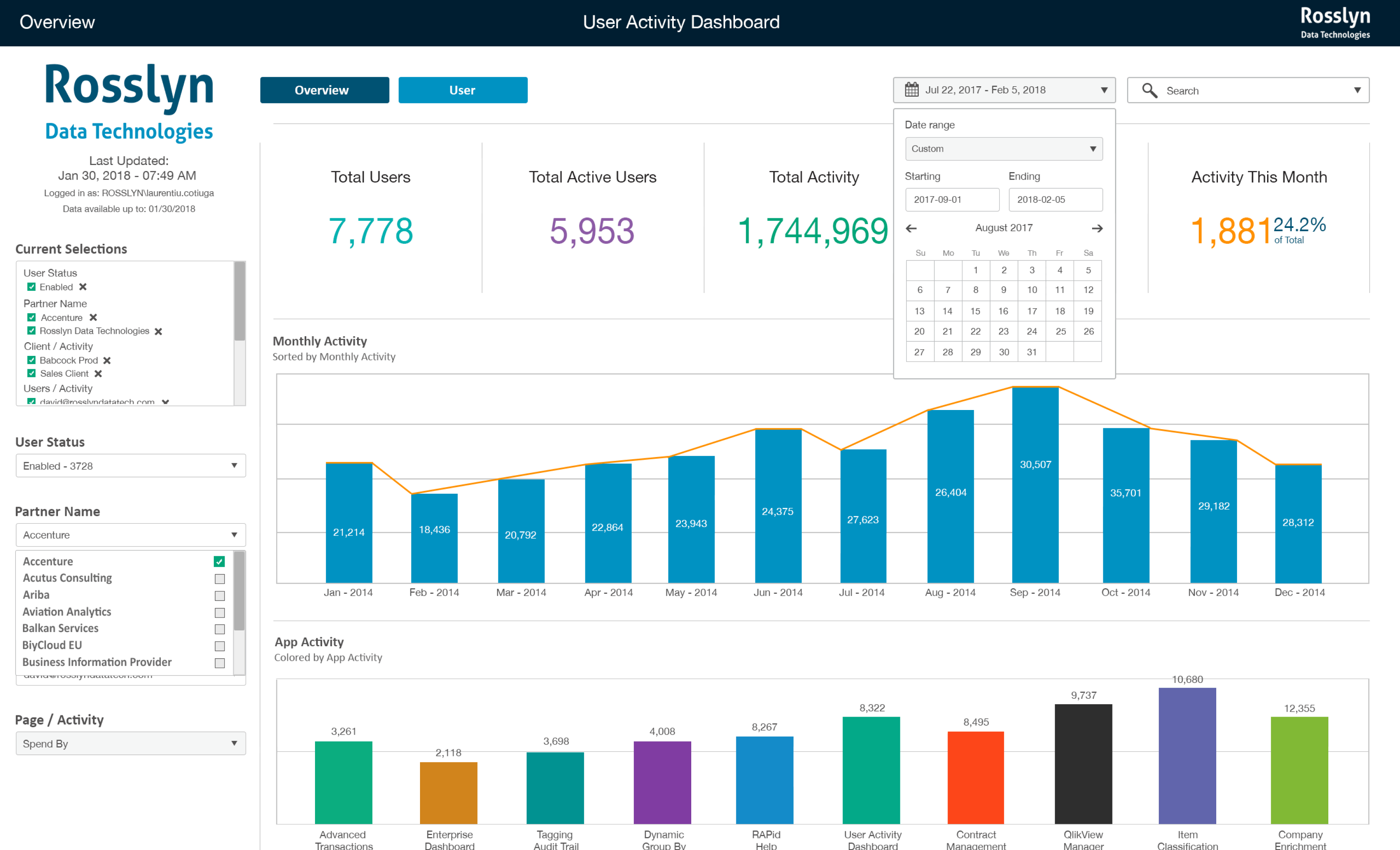Remove the Accenture selection chip
This screenshot has height=850, width=1400.
click(x=93, y=317)
